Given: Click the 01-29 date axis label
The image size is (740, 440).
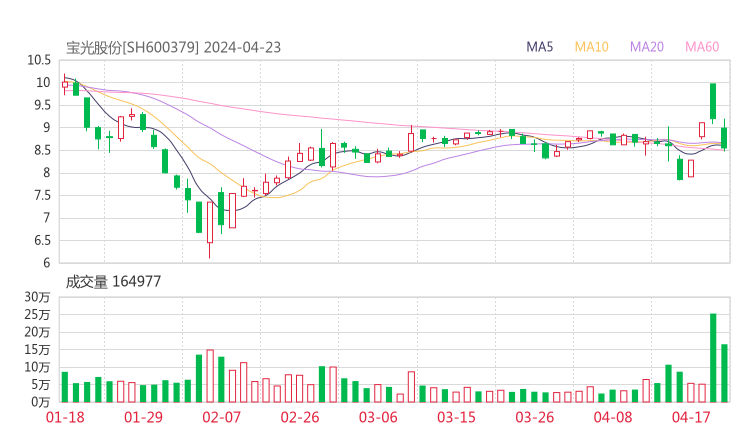Looking at the screenshot, I should click(x=143, y=417).
